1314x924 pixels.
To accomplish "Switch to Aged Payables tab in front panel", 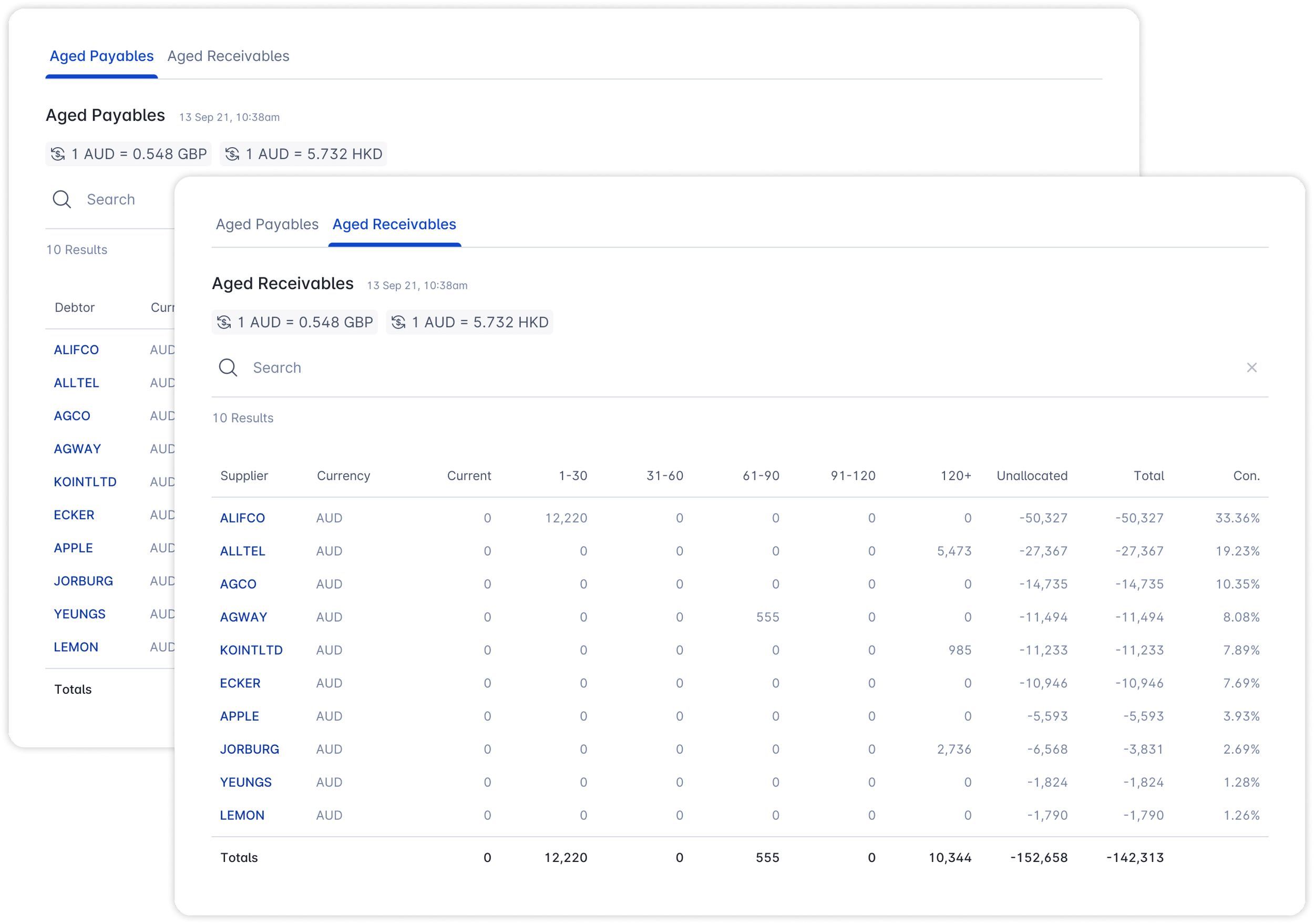I will [x=266, y=224].
